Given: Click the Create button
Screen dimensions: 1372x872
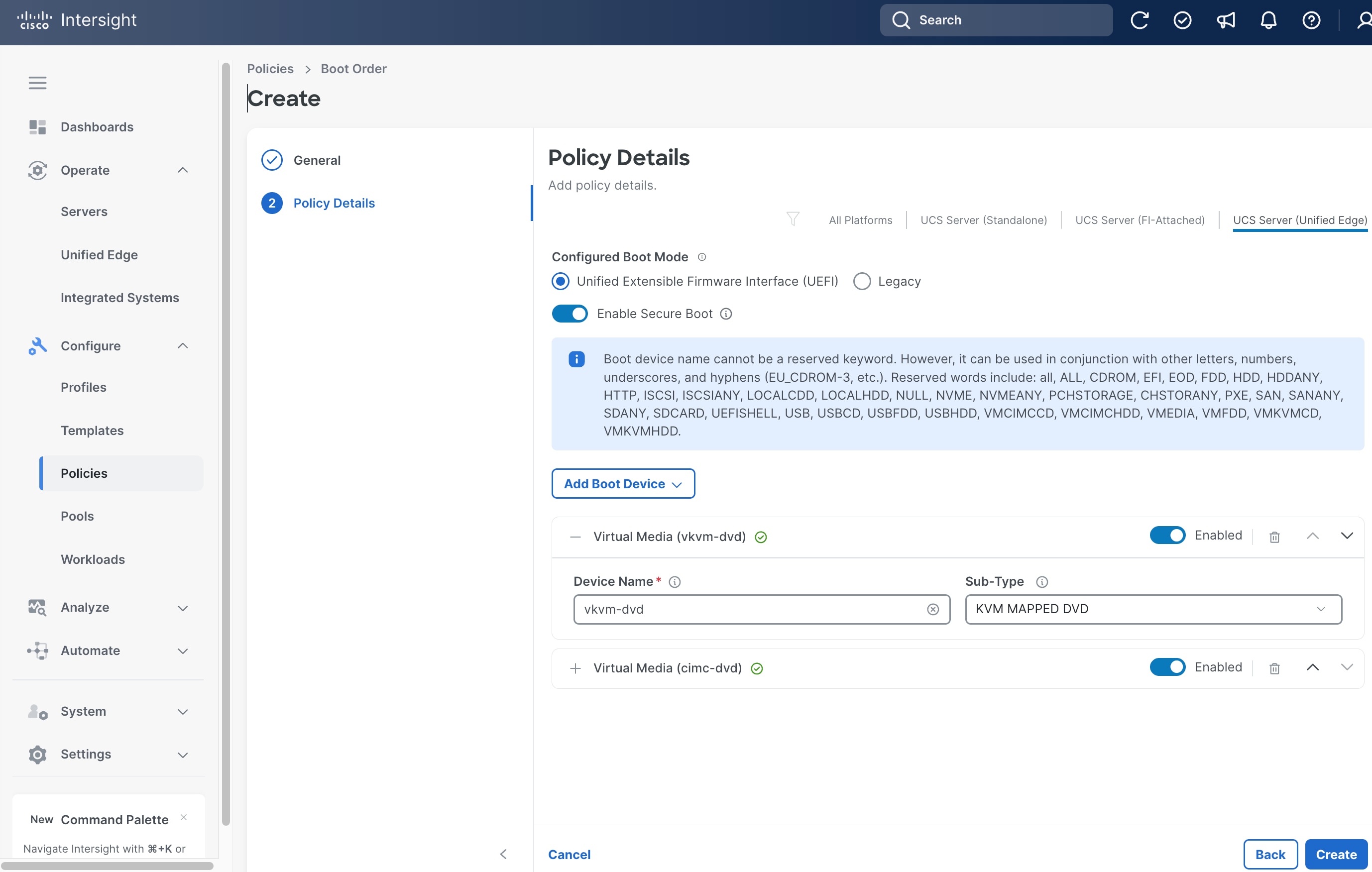Looking at the screenshot, I should 1336,855.
